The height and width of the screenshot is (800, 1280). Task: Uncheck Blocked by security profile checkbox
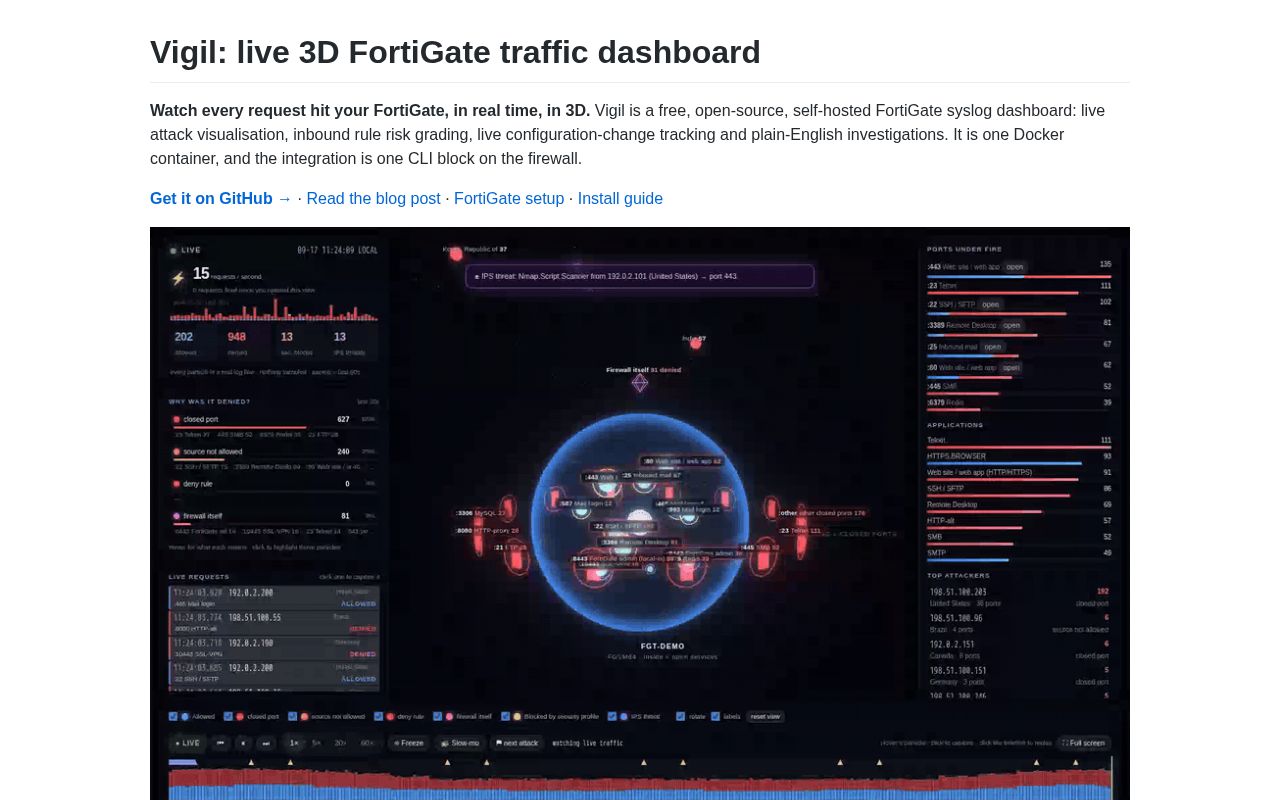coord(504,716)
